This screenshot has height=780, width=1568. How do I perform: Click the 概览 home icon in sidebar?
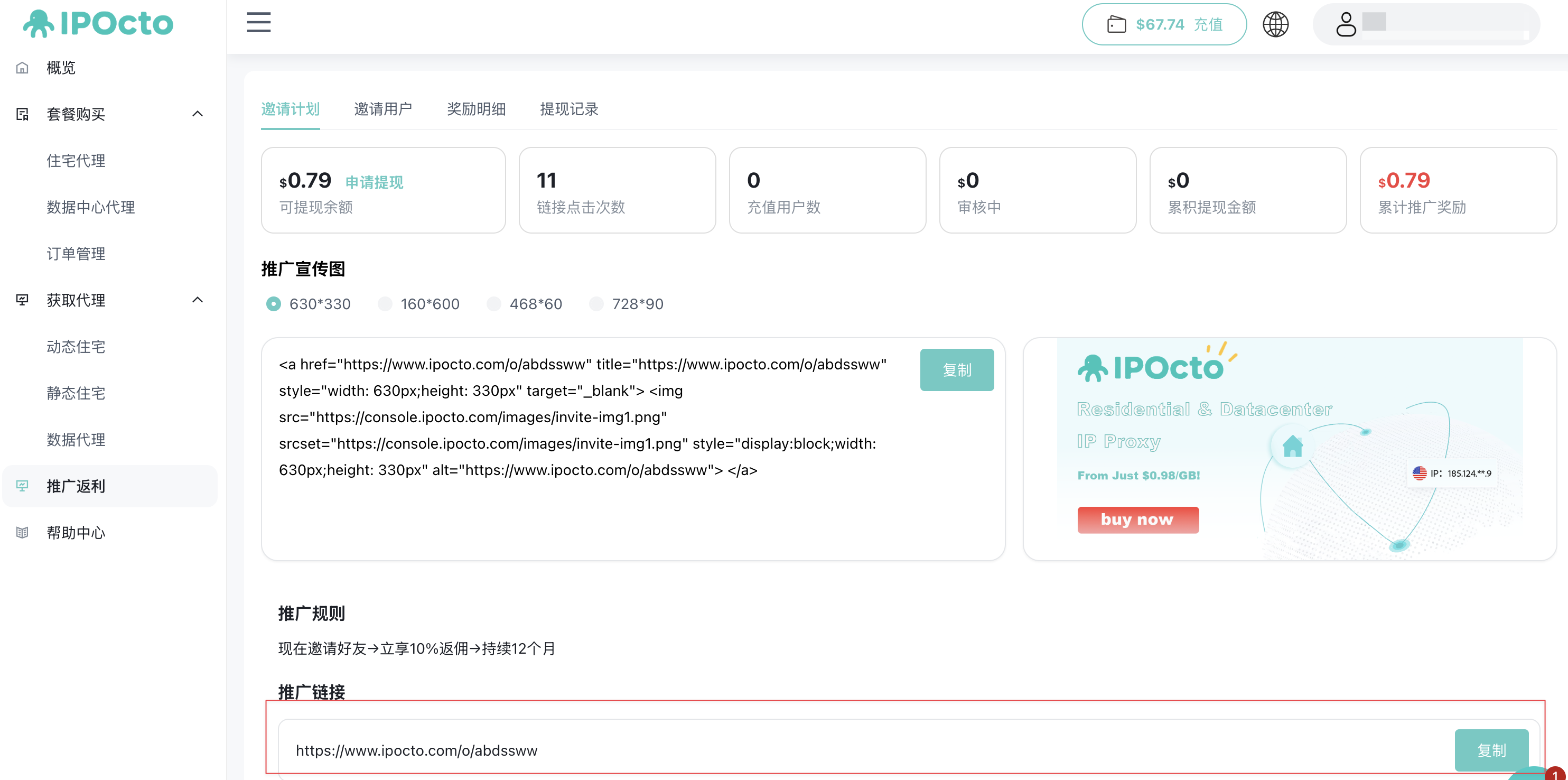pos(23,68)
